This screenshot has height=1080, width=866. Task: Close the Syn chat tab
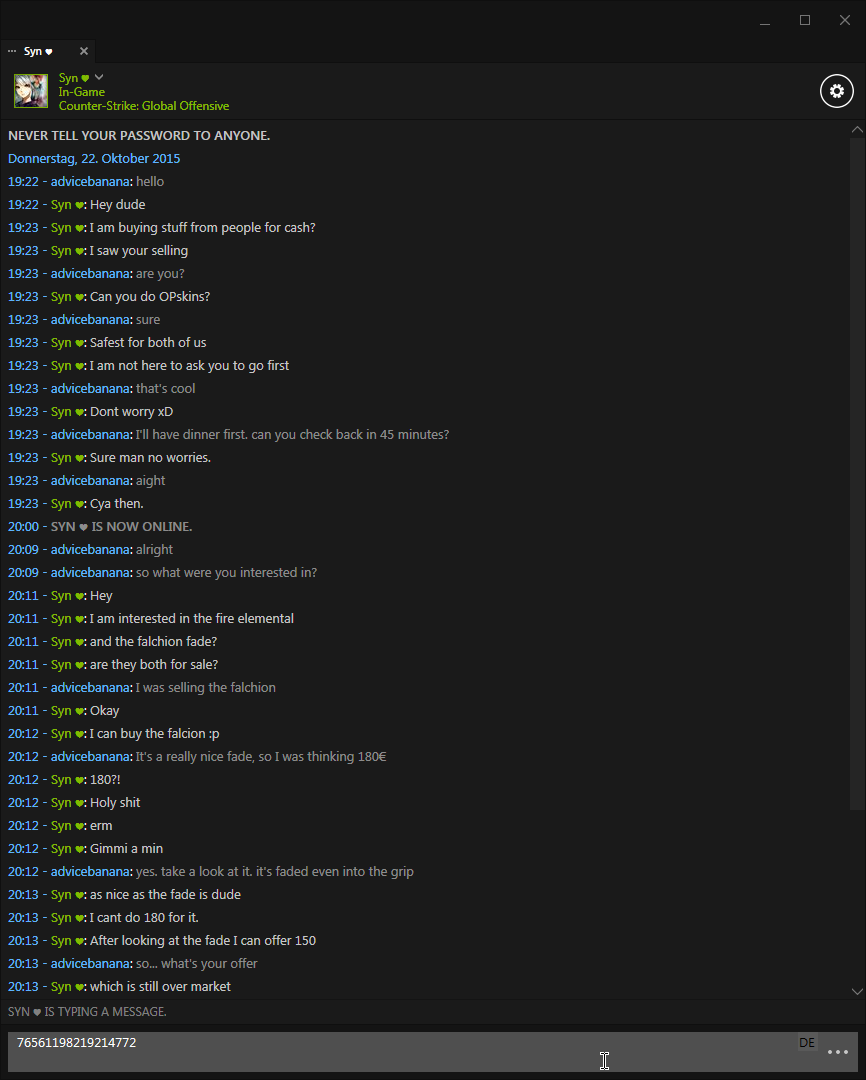coord(83,51)
